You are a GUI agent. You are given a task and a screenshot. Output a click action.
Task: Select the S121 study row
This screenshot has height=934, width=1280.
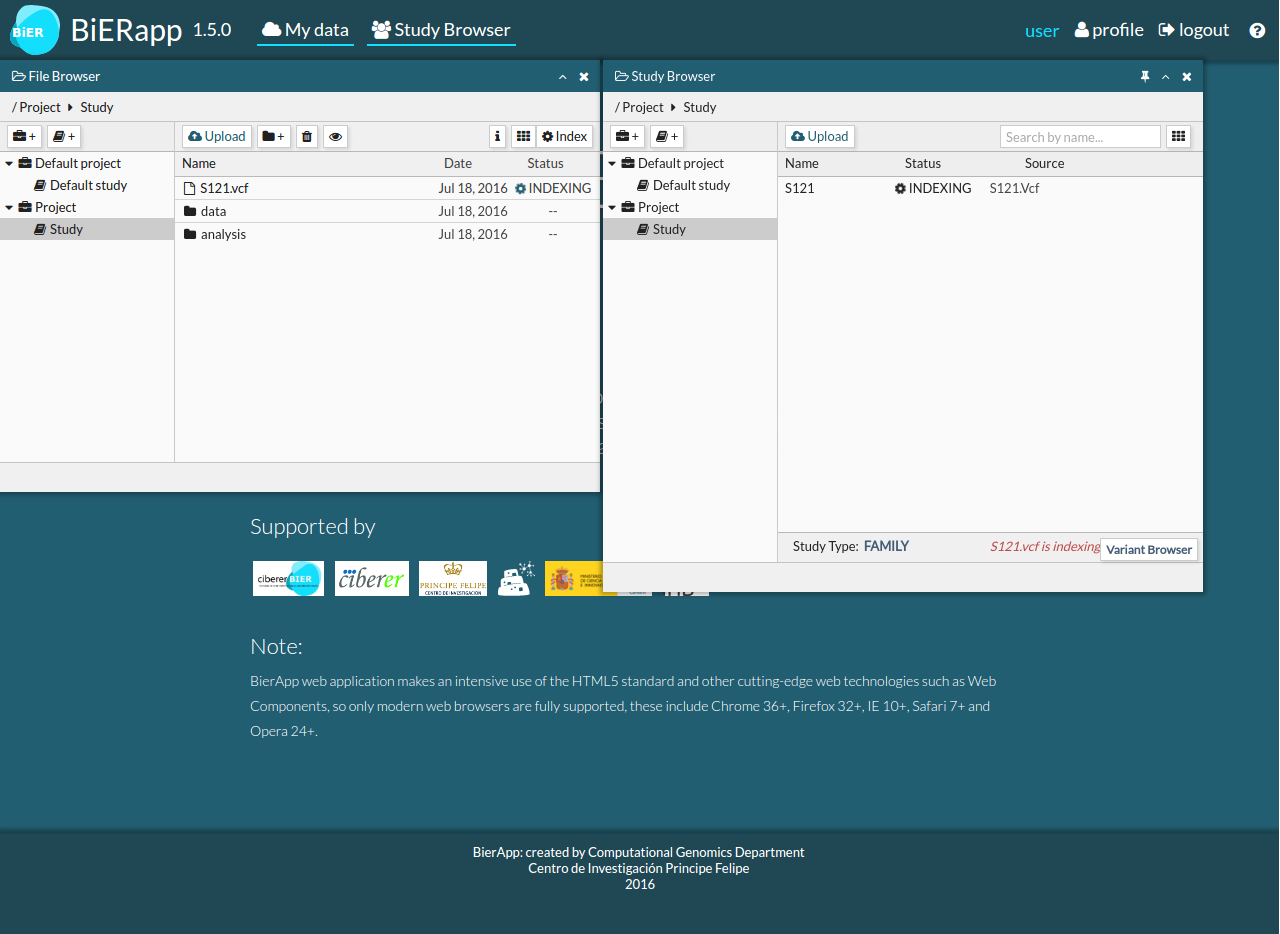pyautogui.click(x=990, y=188)
